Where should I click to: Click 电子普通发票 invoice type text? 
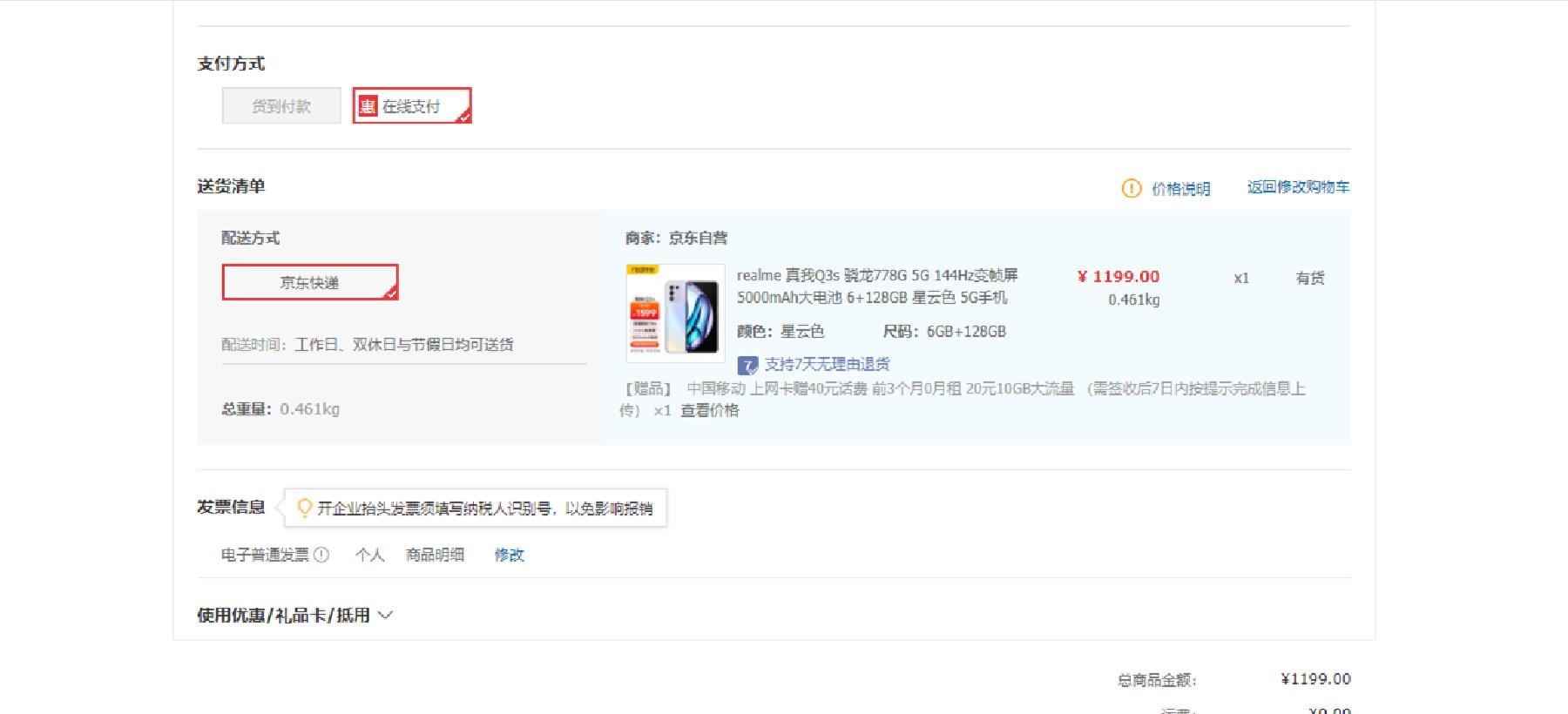pos(265,555)
